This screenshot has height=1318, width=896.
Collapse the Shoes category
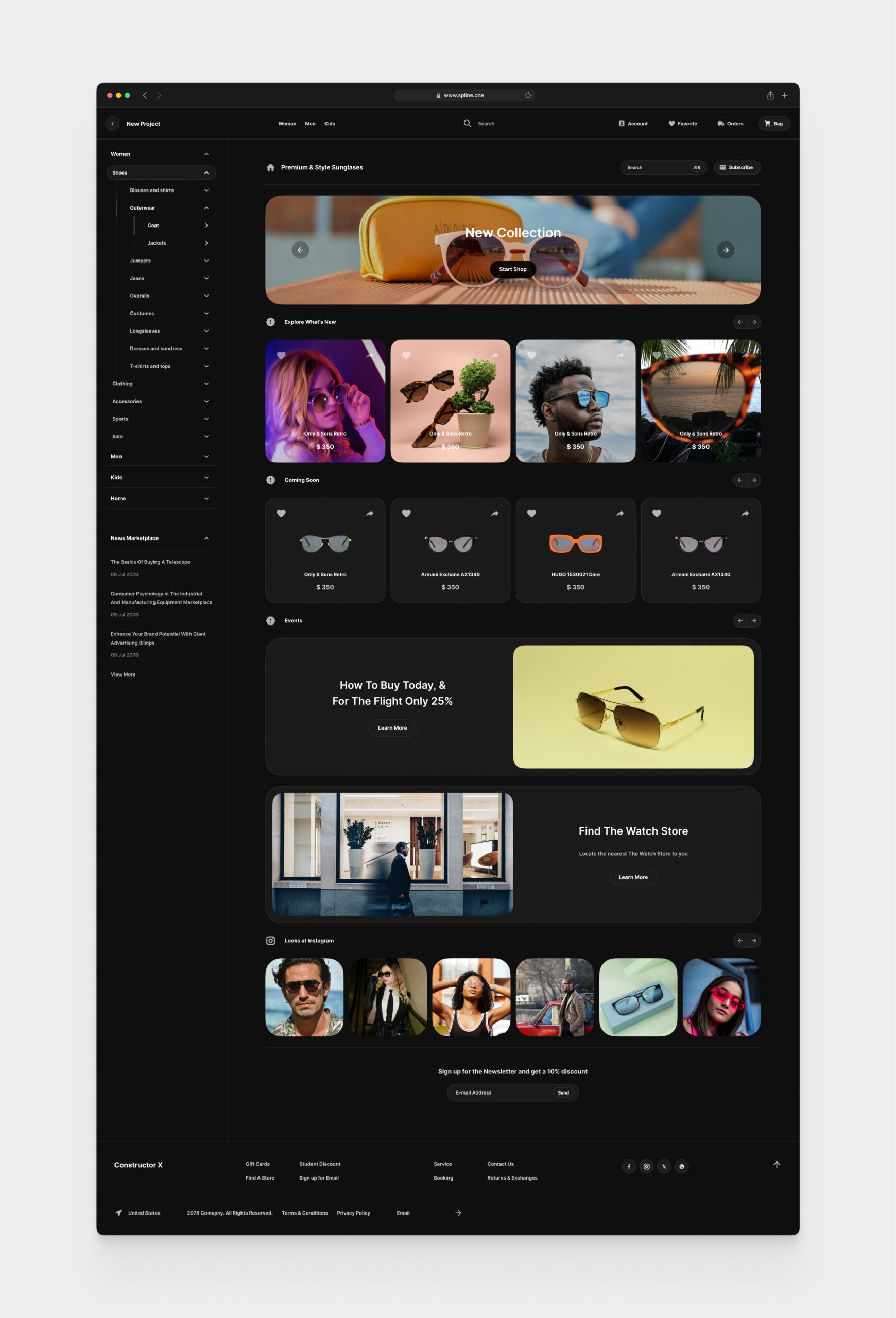coord(206,173)
